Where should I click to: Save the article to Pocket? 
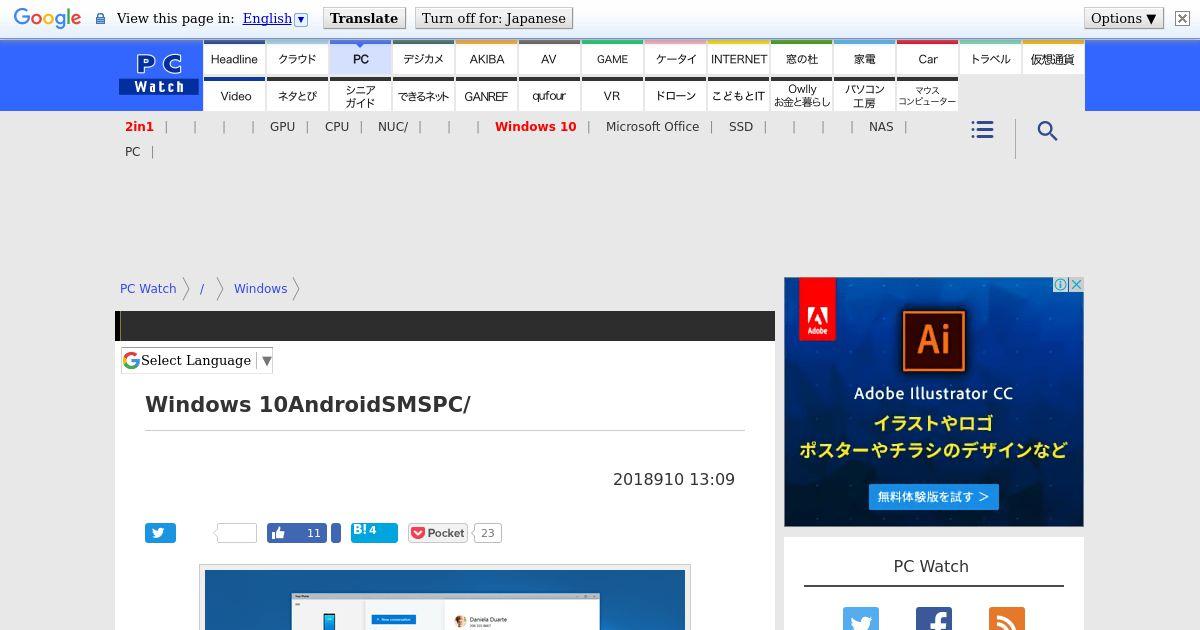click(x=438, y=533)
